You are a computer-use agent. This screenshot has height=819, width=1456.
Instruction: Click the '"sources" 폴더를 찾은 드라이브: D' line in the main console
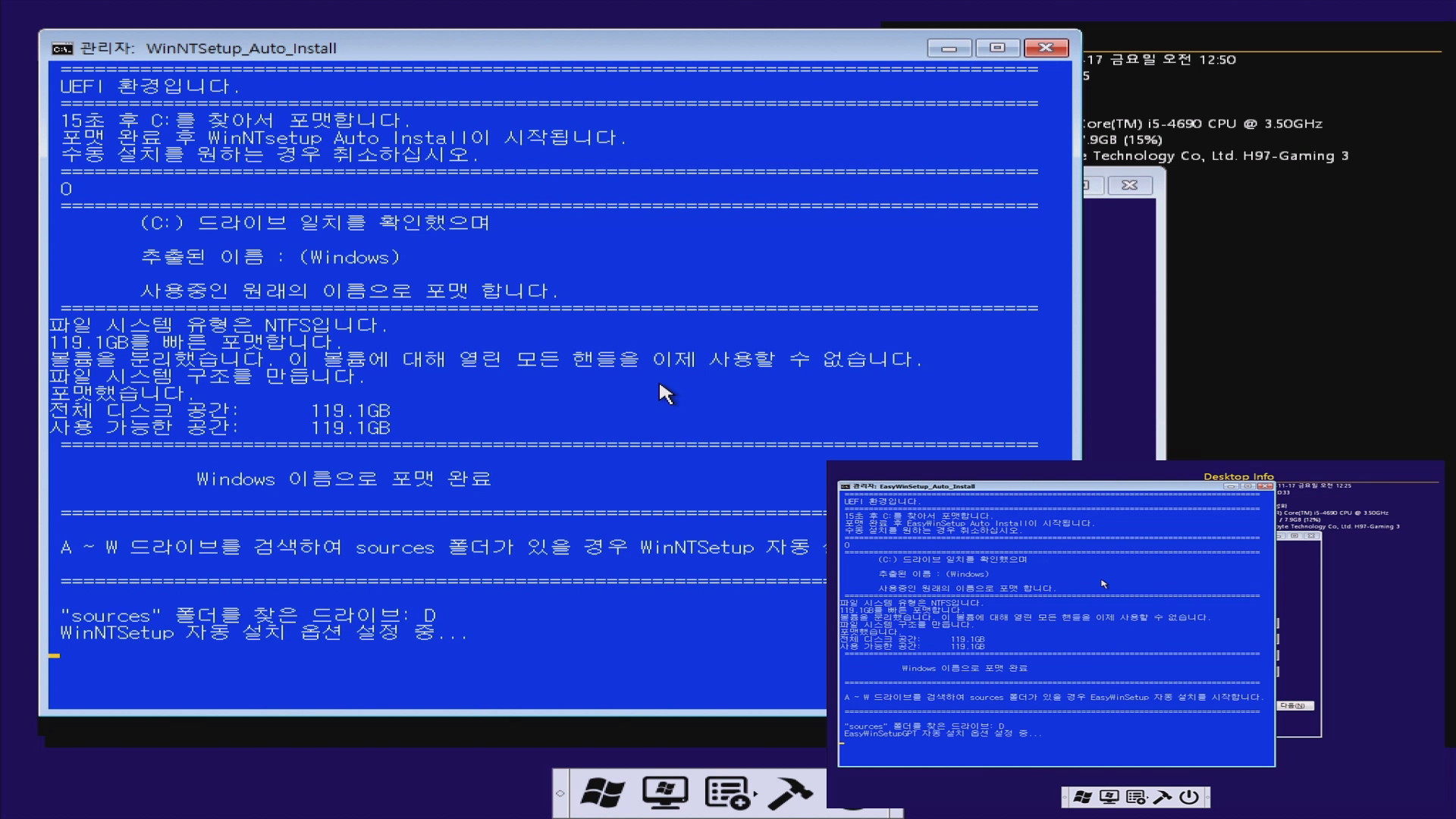coord(248,615)
